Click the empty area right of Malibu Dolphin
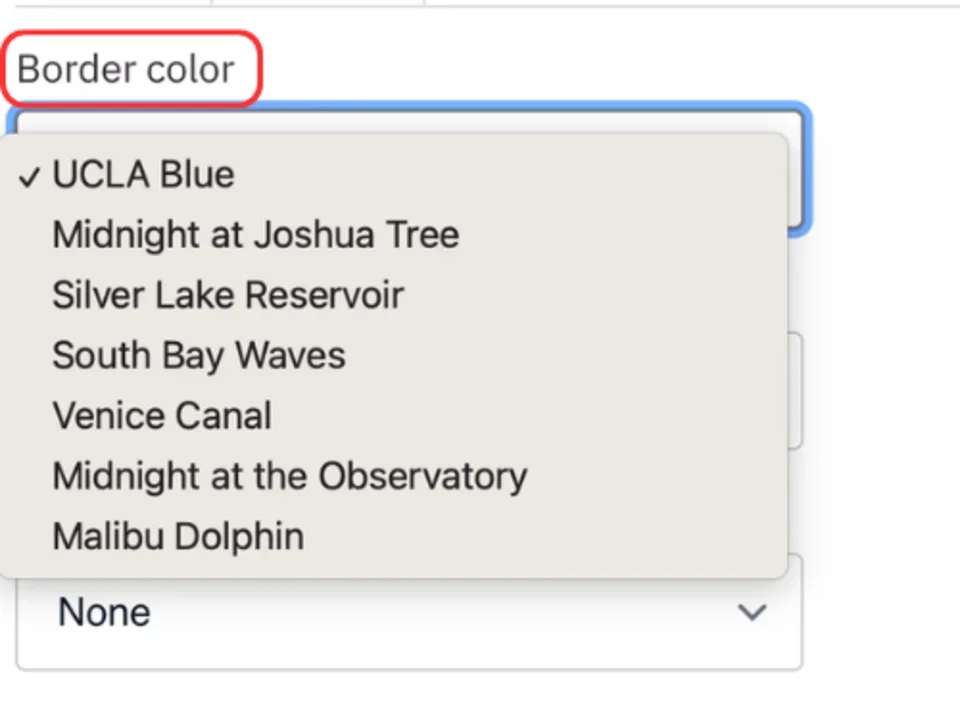960x720 pixels. coord(550,536)
